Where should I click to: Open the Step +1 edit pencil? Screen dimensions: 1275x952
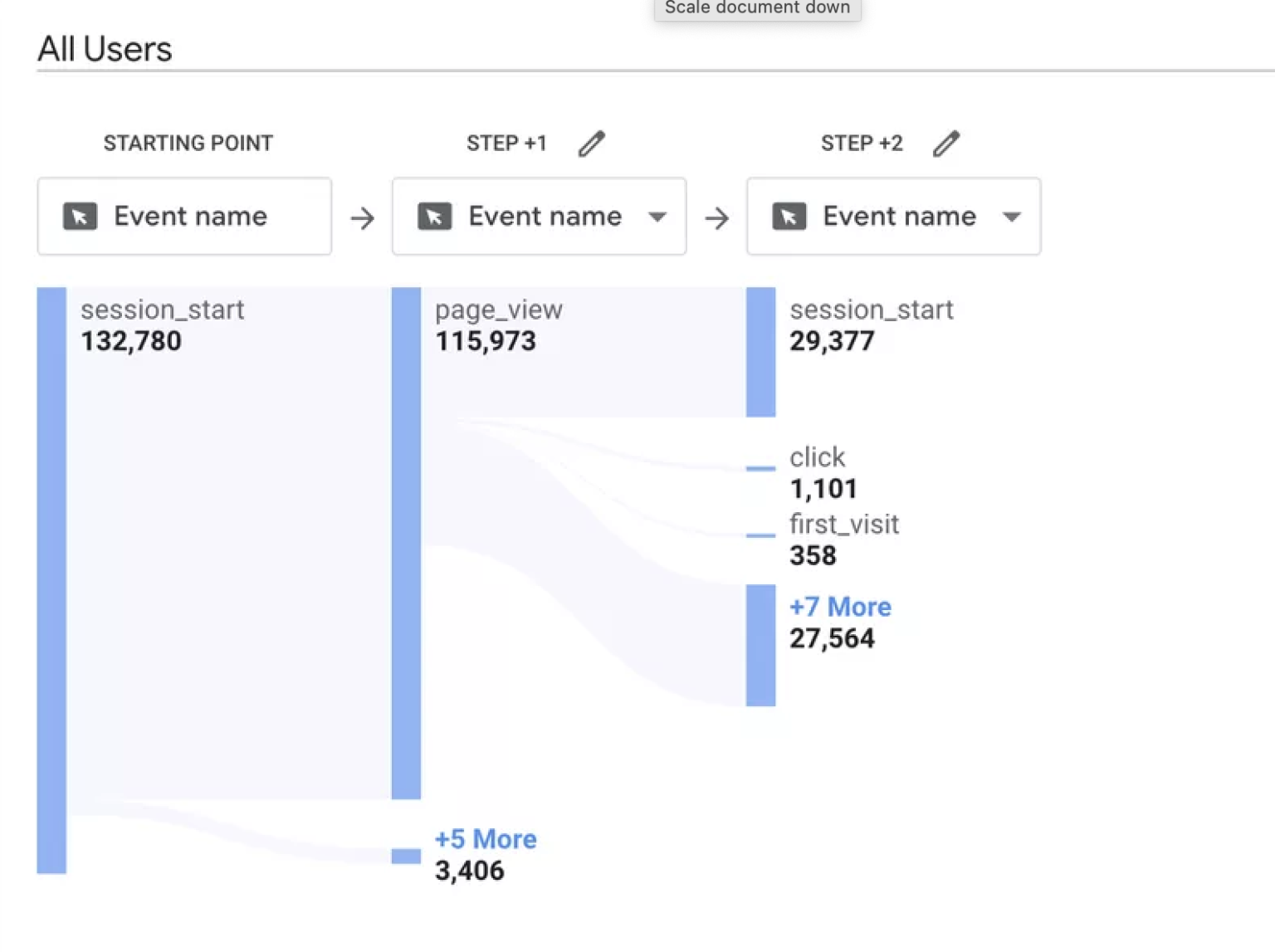point(592,143)
